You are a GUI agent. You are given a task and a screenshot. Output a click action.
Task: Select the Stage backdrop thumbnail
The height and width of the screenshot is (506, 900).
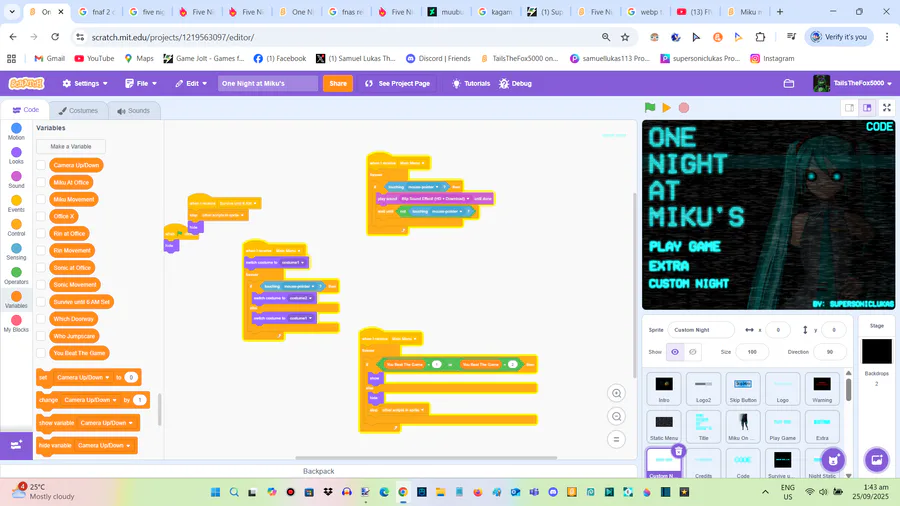(876, 352)
